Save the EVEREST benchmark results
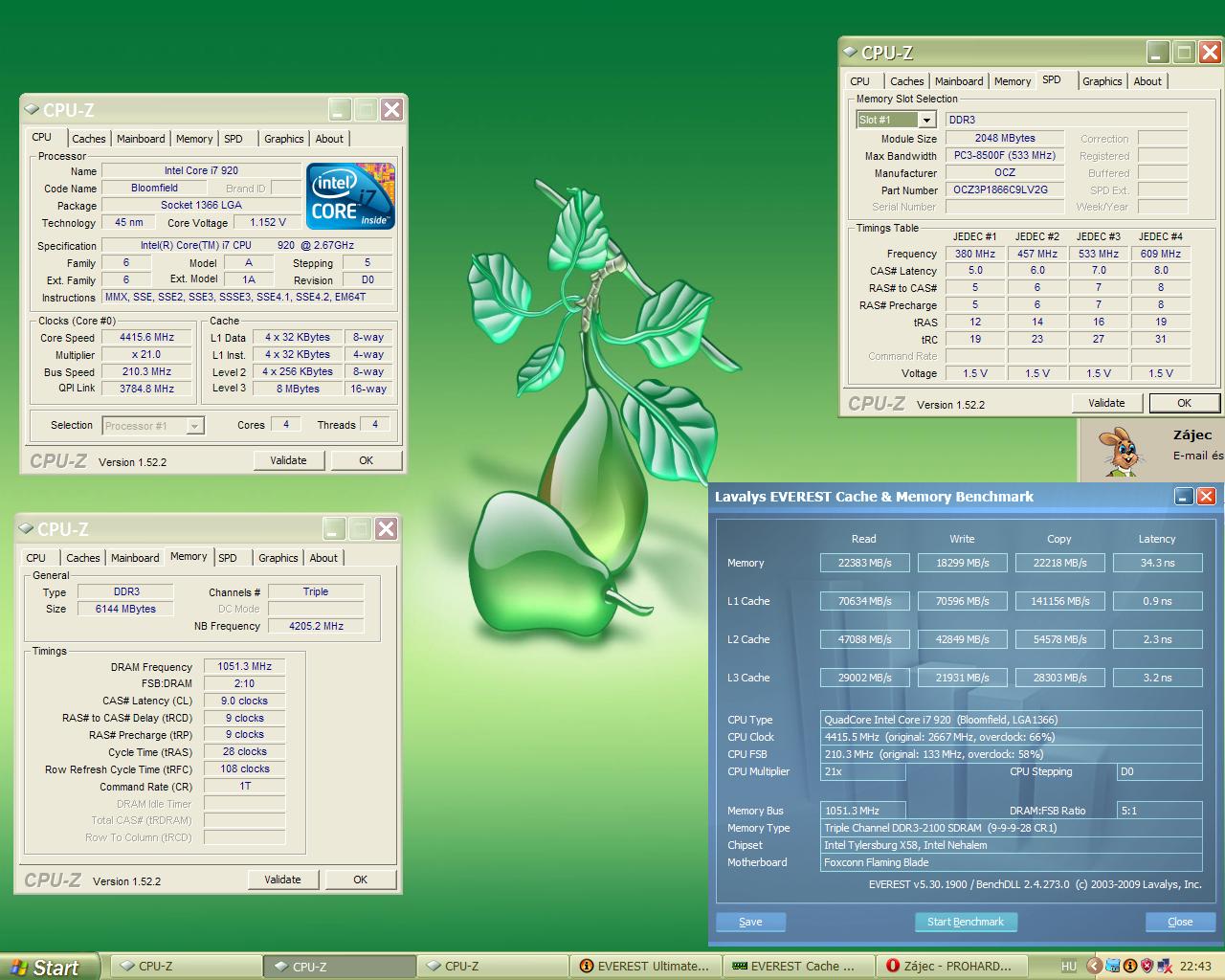The height and width of the screenshot is (980, 1225). (x=750, y=922)
